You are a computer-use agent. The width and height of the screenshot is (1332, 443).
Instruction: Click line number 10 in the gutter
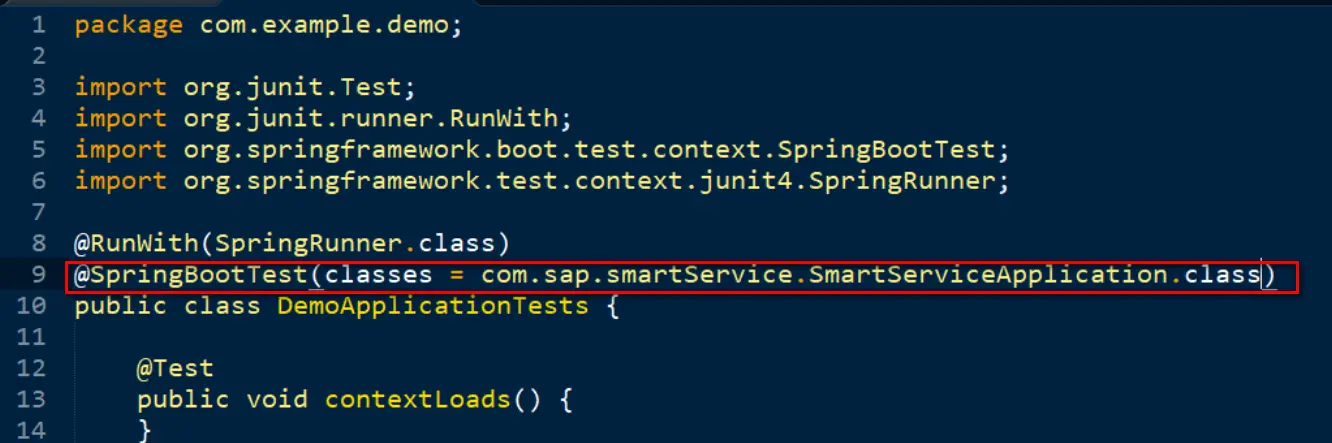(x=30, y=305)
